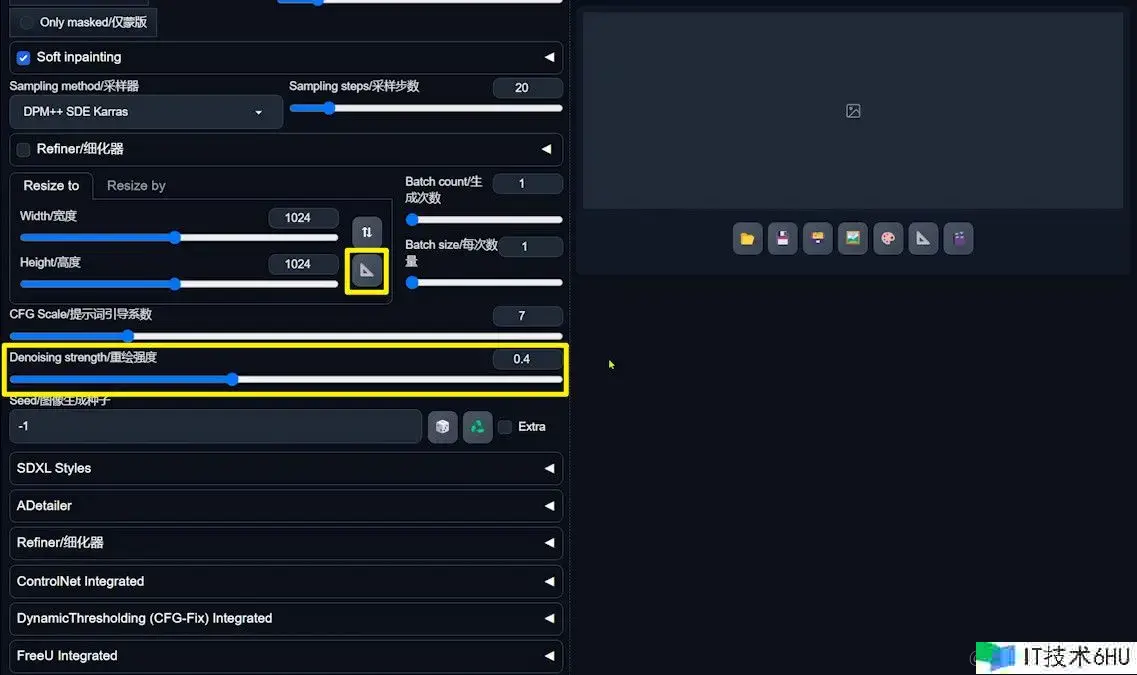Screen dimensions: 1137x675
Task: Click the empty output preview area
Action: point(853,110)
